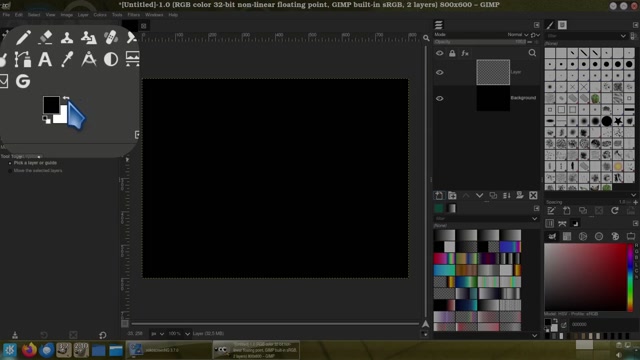The width and height of the screenshot is (640, 360).
Task: Lower the layer with down arrow
Action: point(480,196)
